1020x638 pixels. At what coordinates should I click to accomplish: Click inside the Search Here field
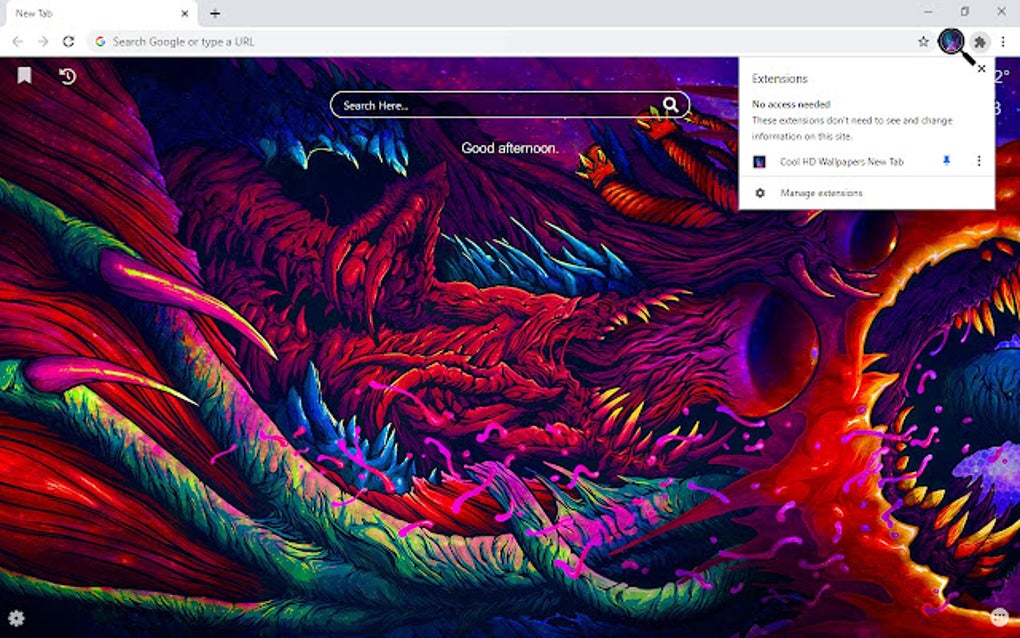(480, 104)
